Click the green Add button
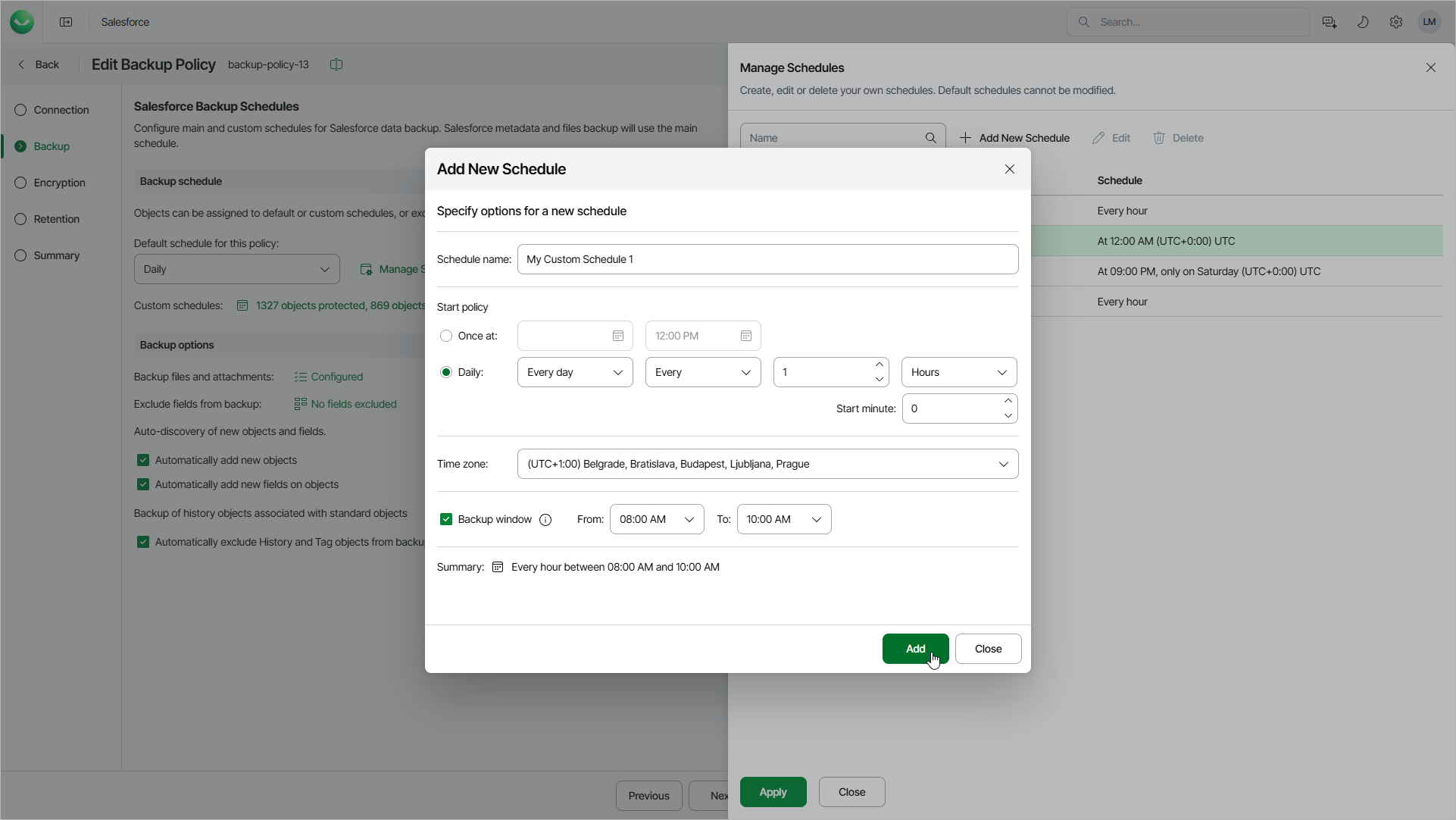This screenshot has height=820, width=1456. tap(915, 649)
